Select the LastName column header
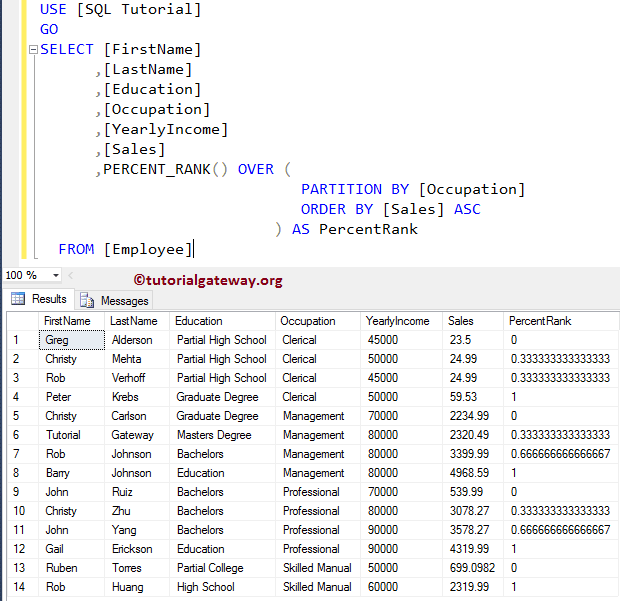 coord(133,321)
